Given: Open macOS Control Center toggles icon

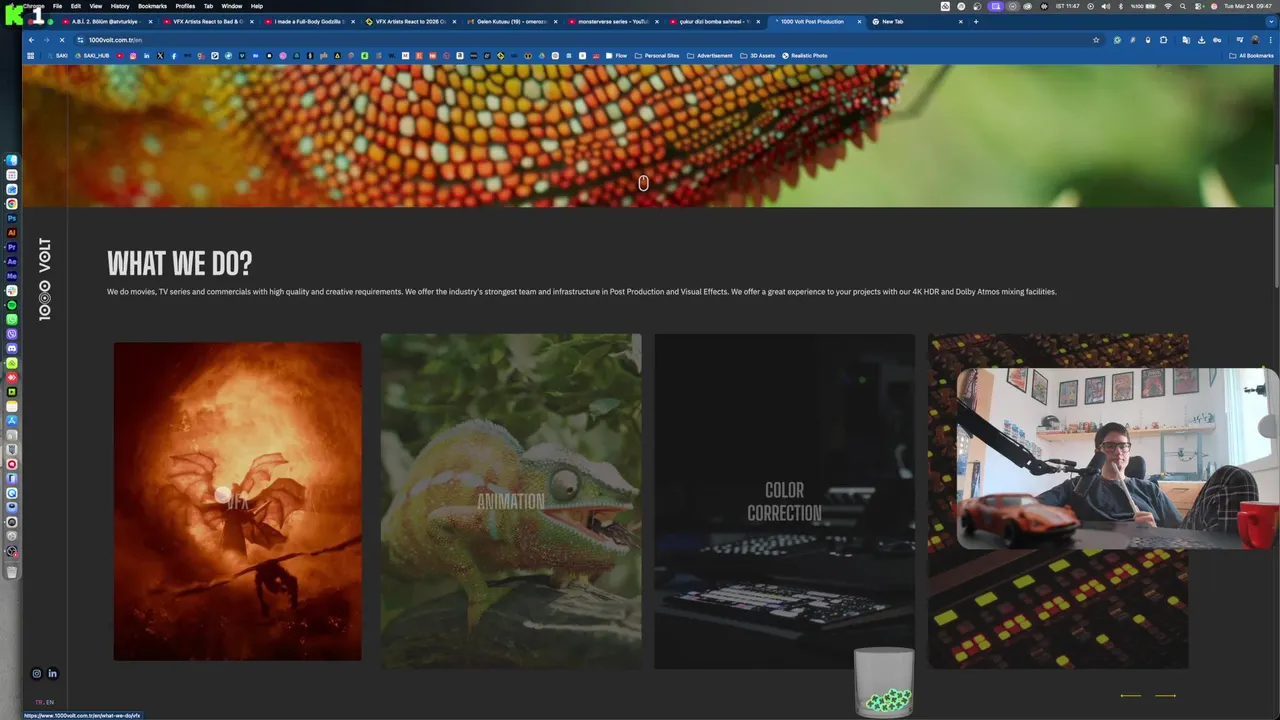Looking at the screenshot, I should click(1199, 6).
